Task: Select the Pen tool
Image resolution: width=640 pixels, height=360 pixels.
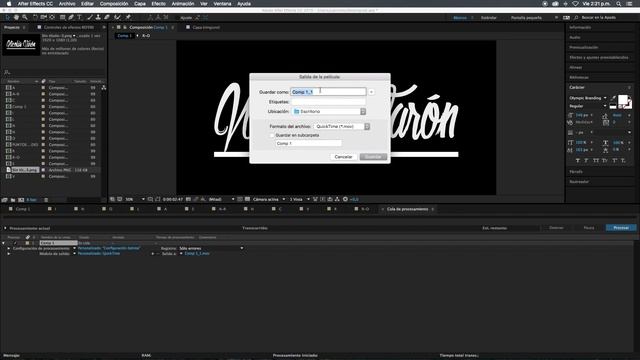Action: coord(71,18)
